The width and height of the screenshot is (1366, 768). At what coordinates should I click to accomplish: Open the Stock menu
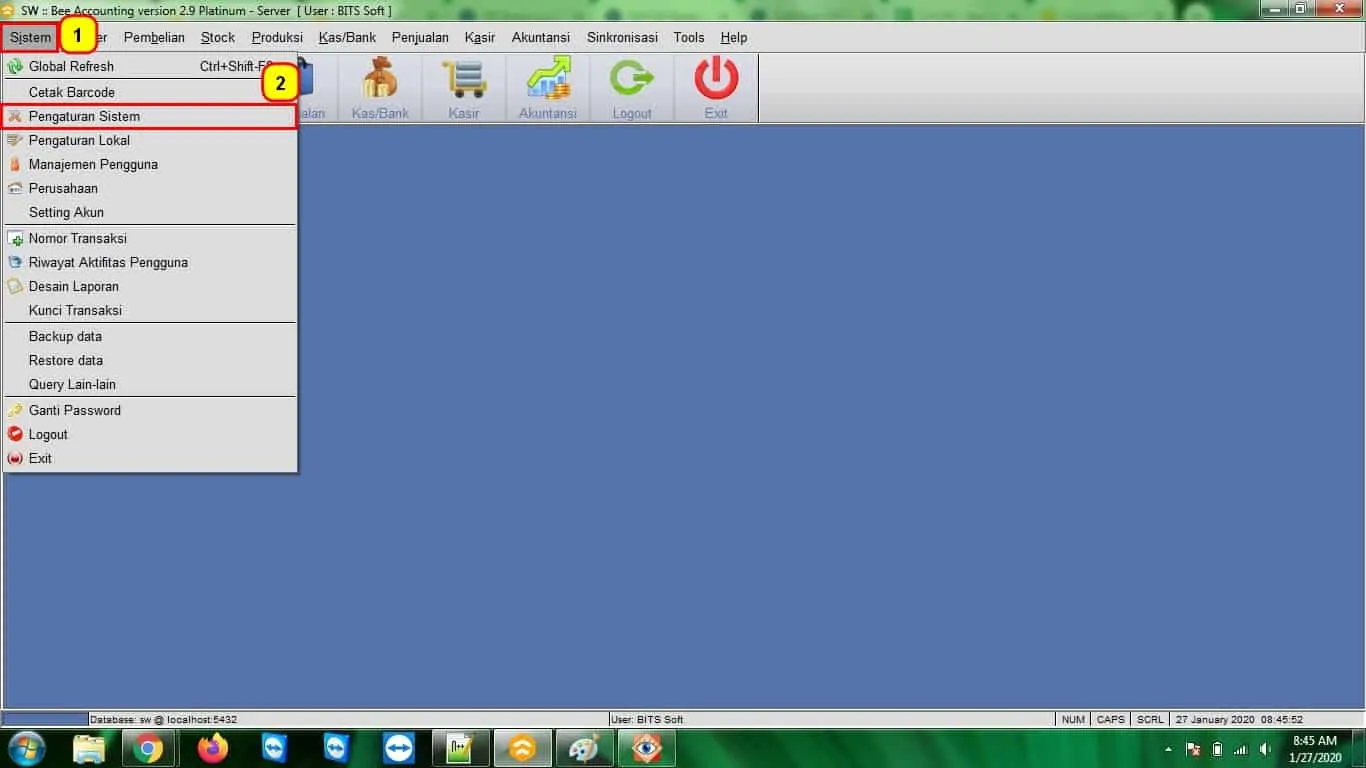(218, 37)
